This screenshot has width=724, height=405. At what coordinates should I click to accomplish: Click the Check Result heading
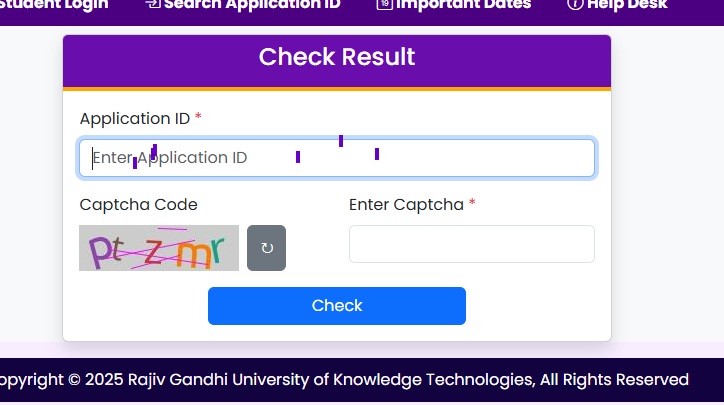337,57
